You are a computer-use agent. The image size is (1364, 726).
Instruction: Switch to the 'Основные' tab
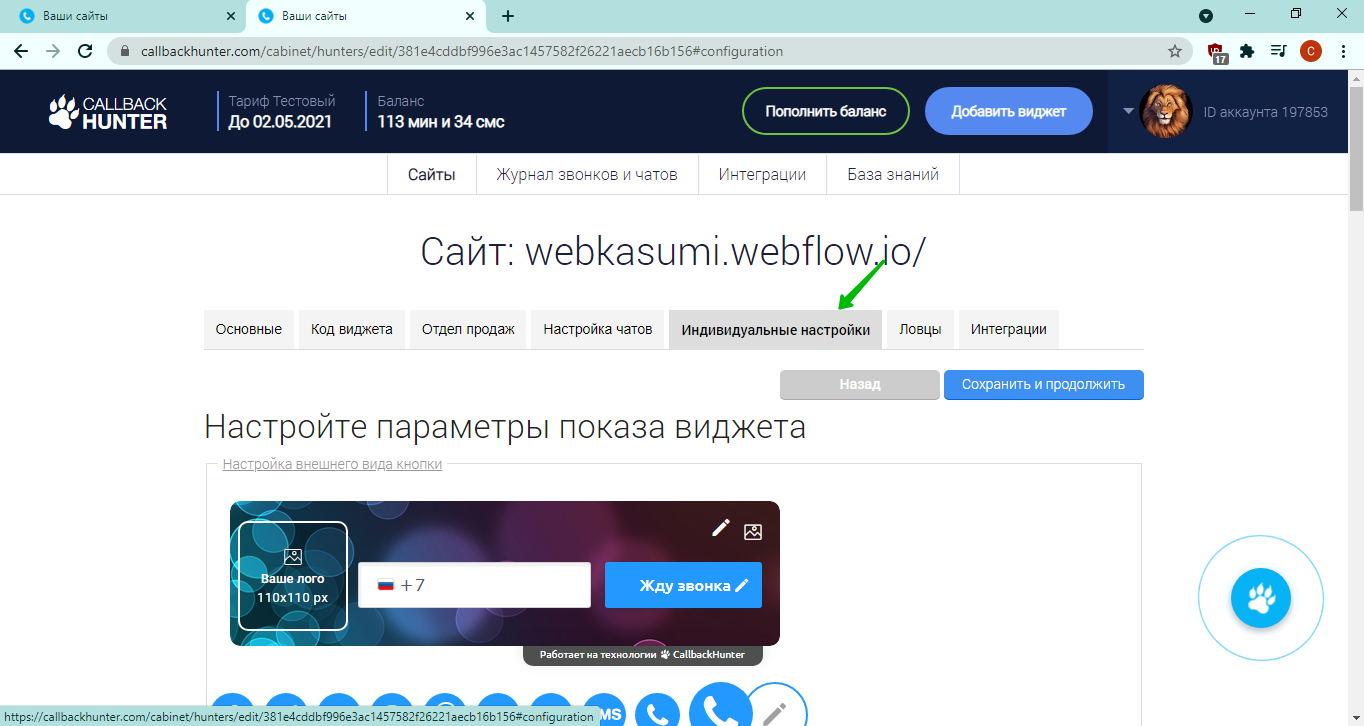tap(249, 329)
